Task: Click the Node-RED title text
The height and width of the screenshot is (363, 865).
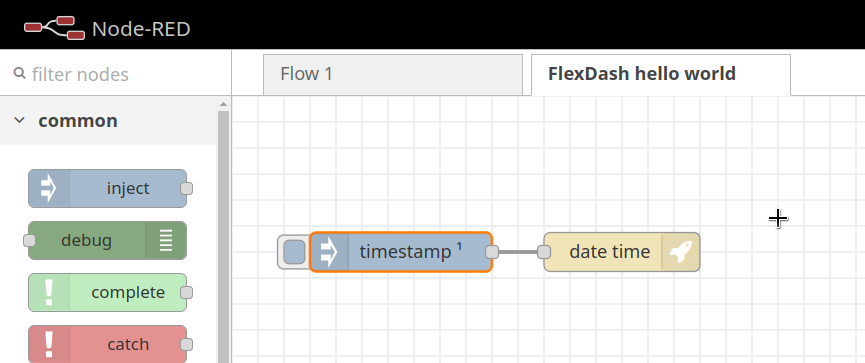Action: [141, 29]
